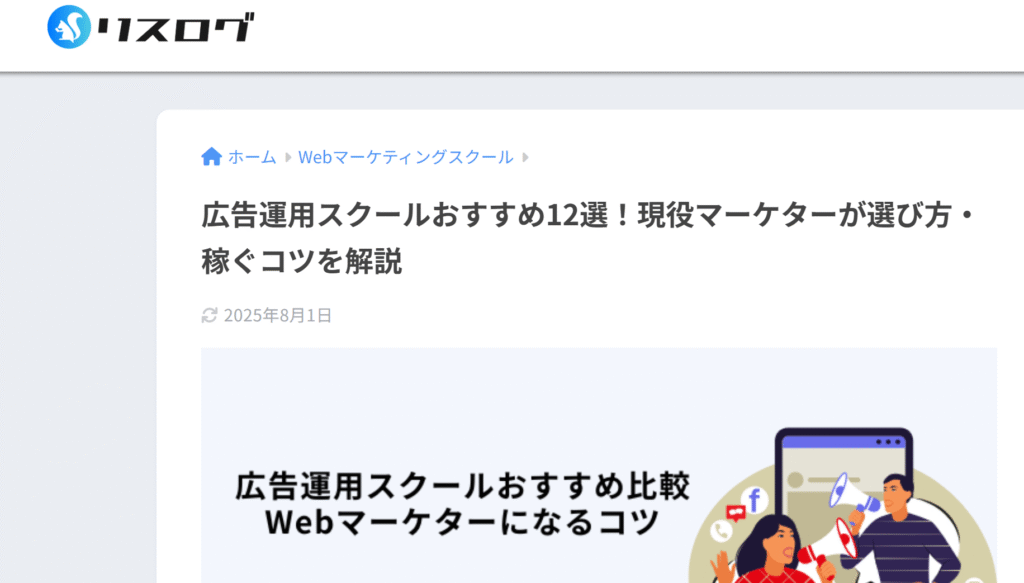Image resolution: width=1024 pixels, height=583 pixels.
Task: Click the blue squirrel logo icon
Action: click(69, 27)
